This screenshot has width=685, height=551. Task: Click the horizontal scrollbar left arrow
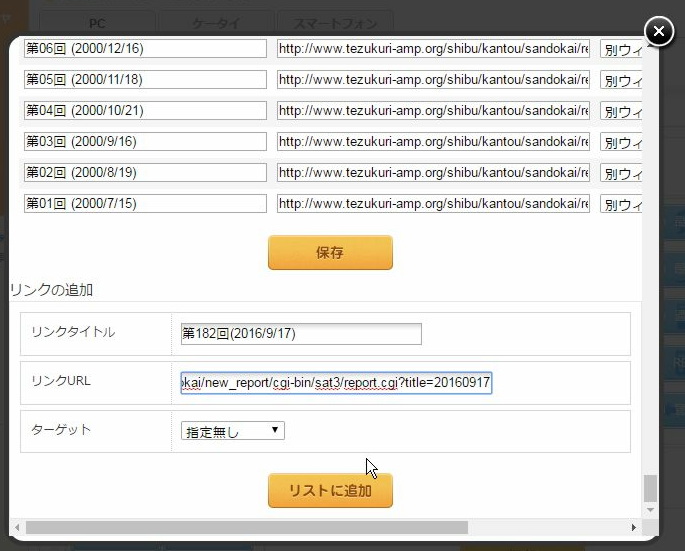[x=17, y=527]
